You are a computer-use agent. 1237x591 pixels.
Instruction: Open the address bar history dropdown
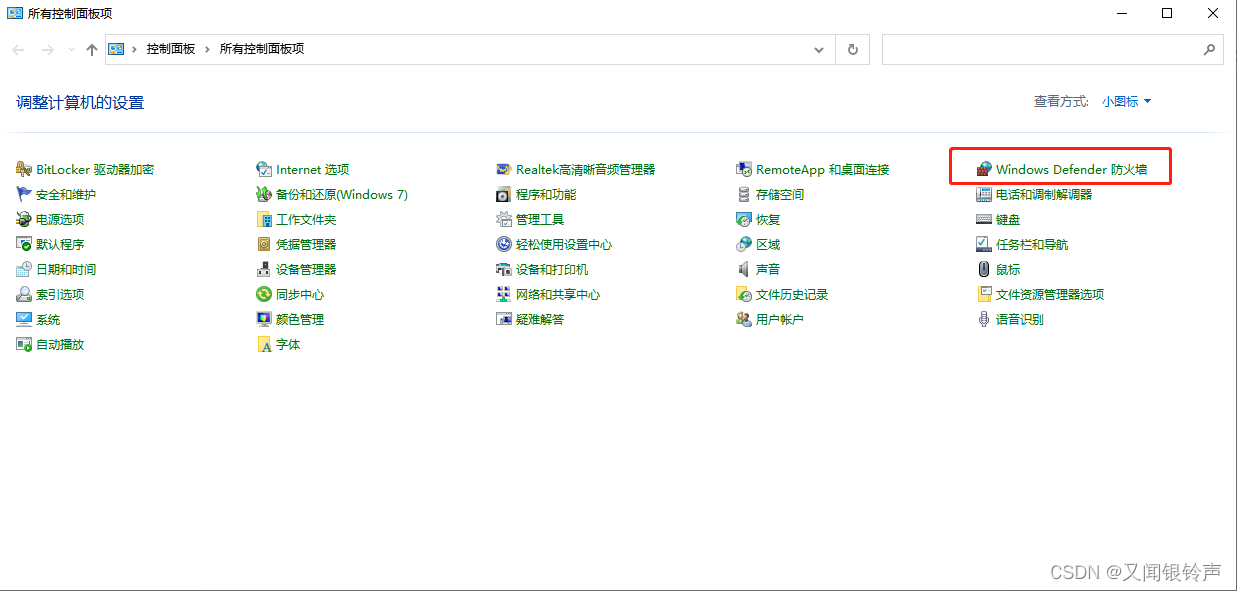point(820,49)
